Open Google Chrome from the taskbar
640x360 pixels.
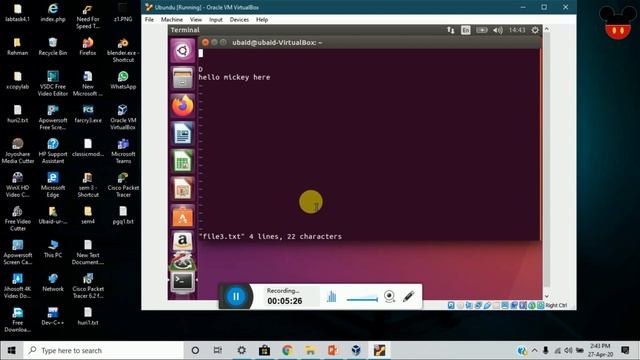click(x=287, y=350)
